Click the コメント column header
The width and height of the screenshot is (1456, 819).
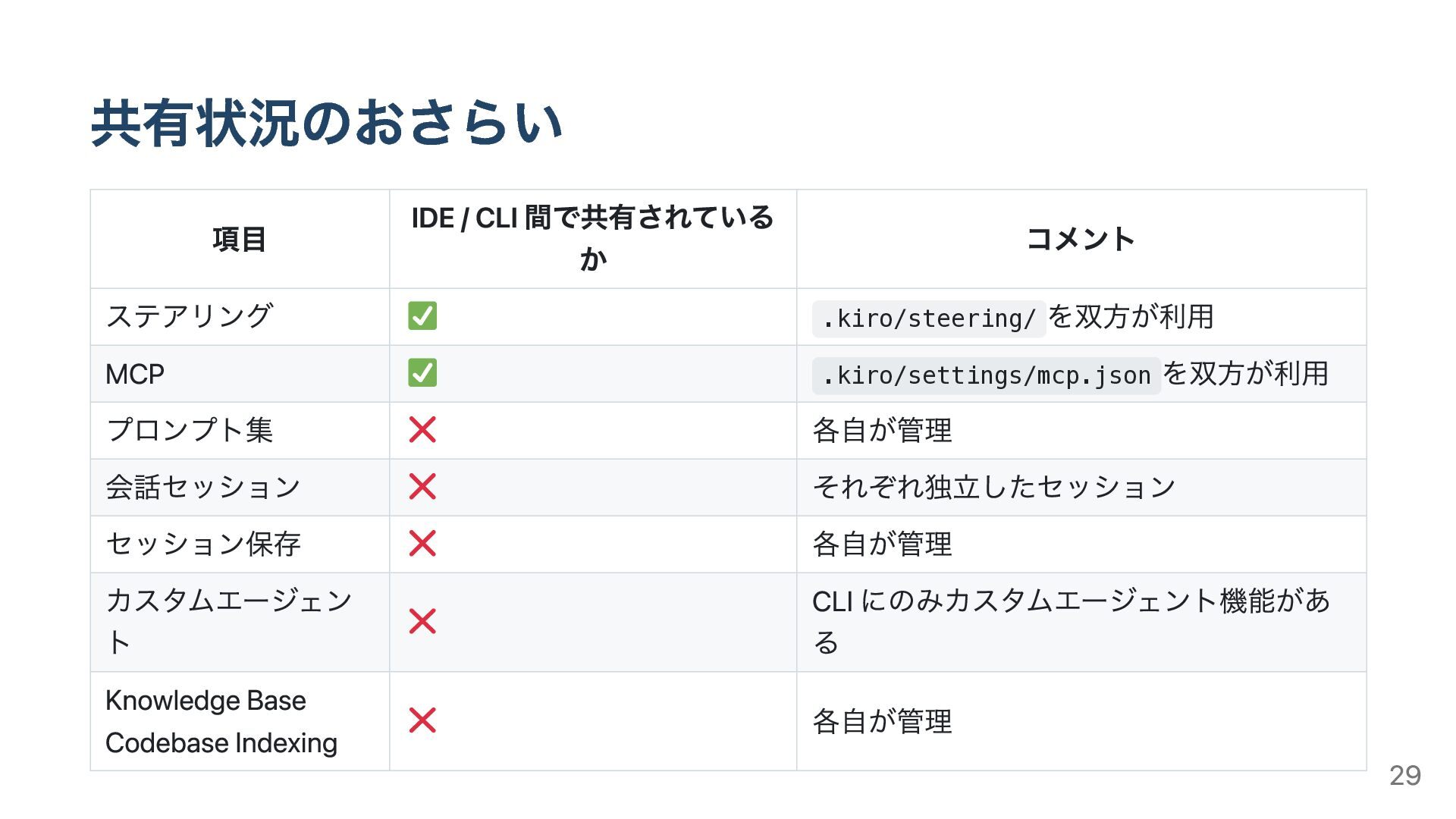pyautogui.click(x=1081, y=240)
